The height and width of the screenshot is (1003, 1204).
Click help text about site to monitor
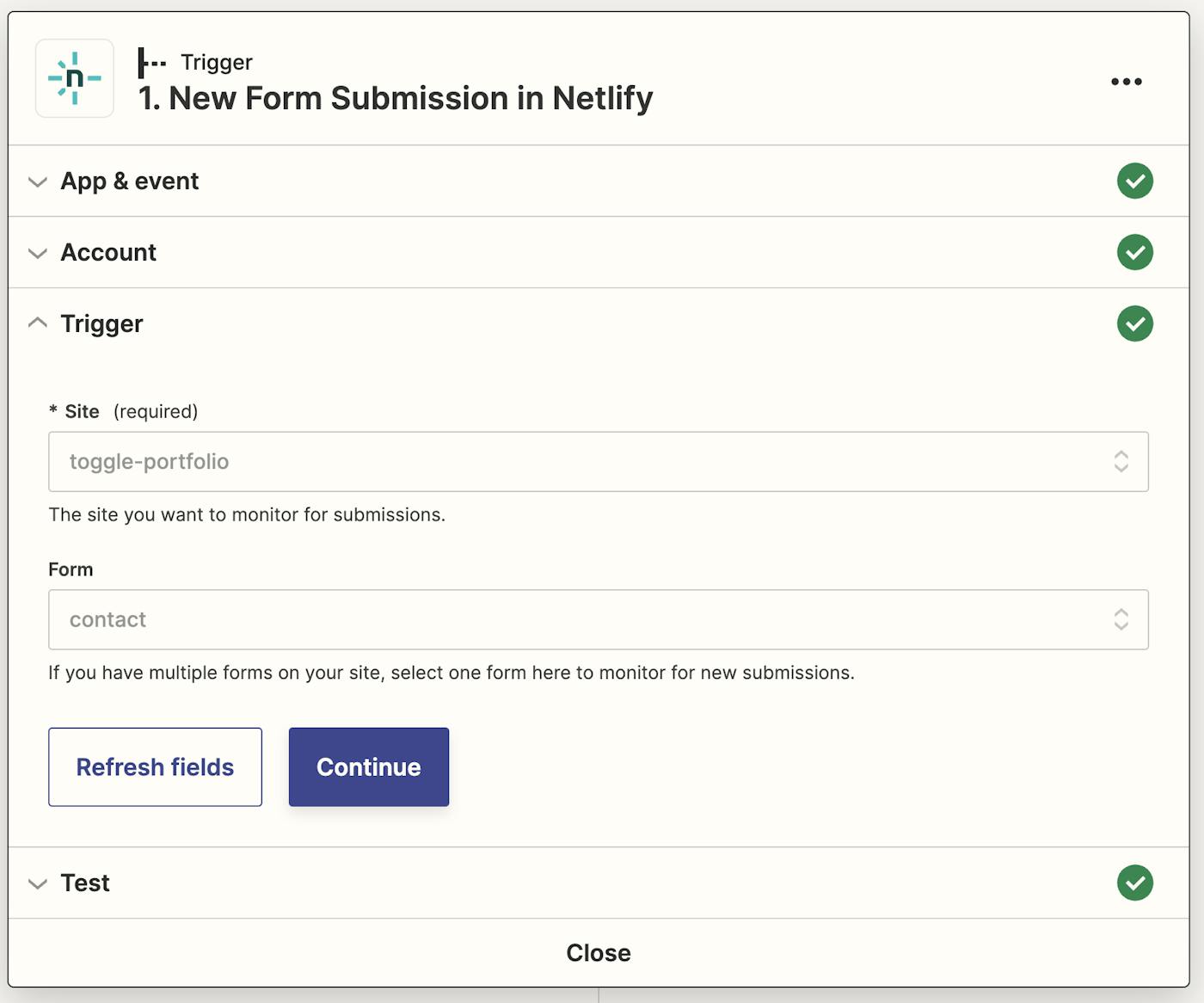tap(247, 514)
